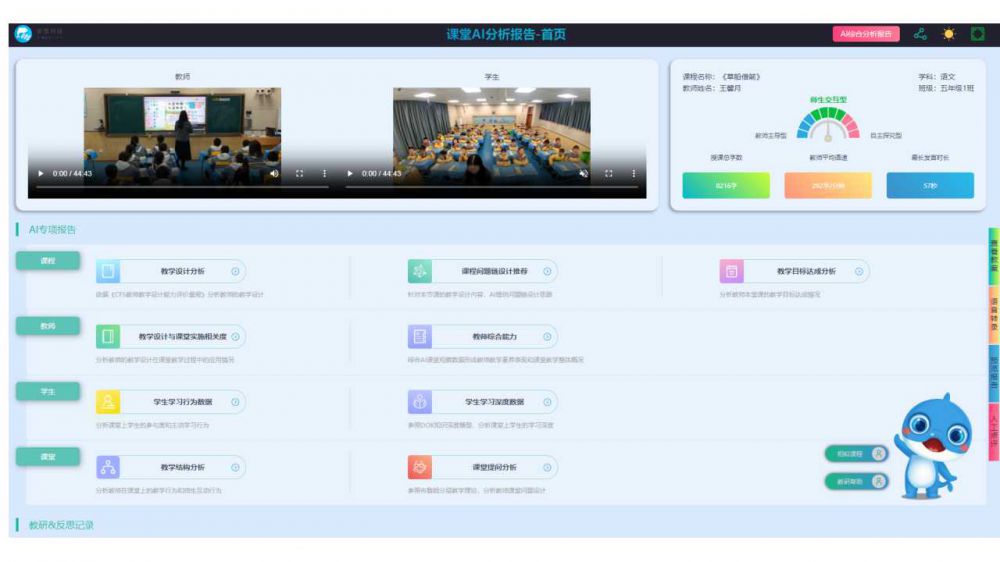Open the AI综合分析报告 button
The height and width of the screenshot is (562, 1000).
tap(865, 34)
